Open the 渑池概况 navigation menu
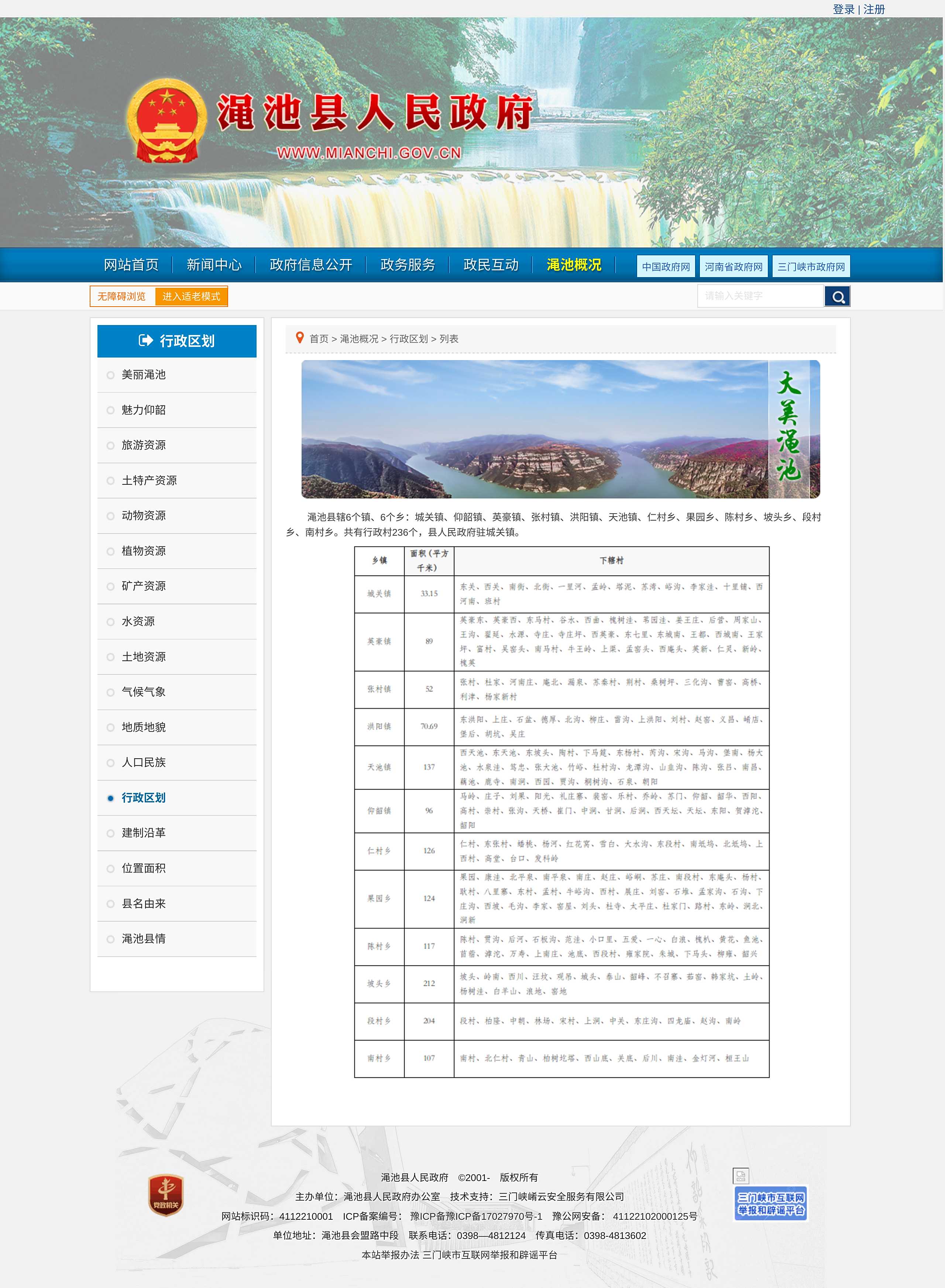945x1288 pixels. click(x=573, y=265)
